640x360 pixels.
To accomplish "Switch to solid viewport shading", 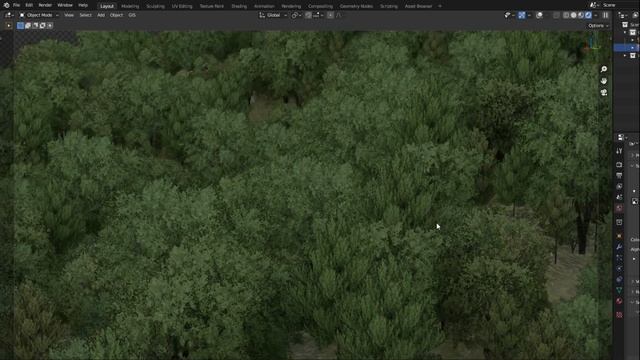I will click(573, 15).
